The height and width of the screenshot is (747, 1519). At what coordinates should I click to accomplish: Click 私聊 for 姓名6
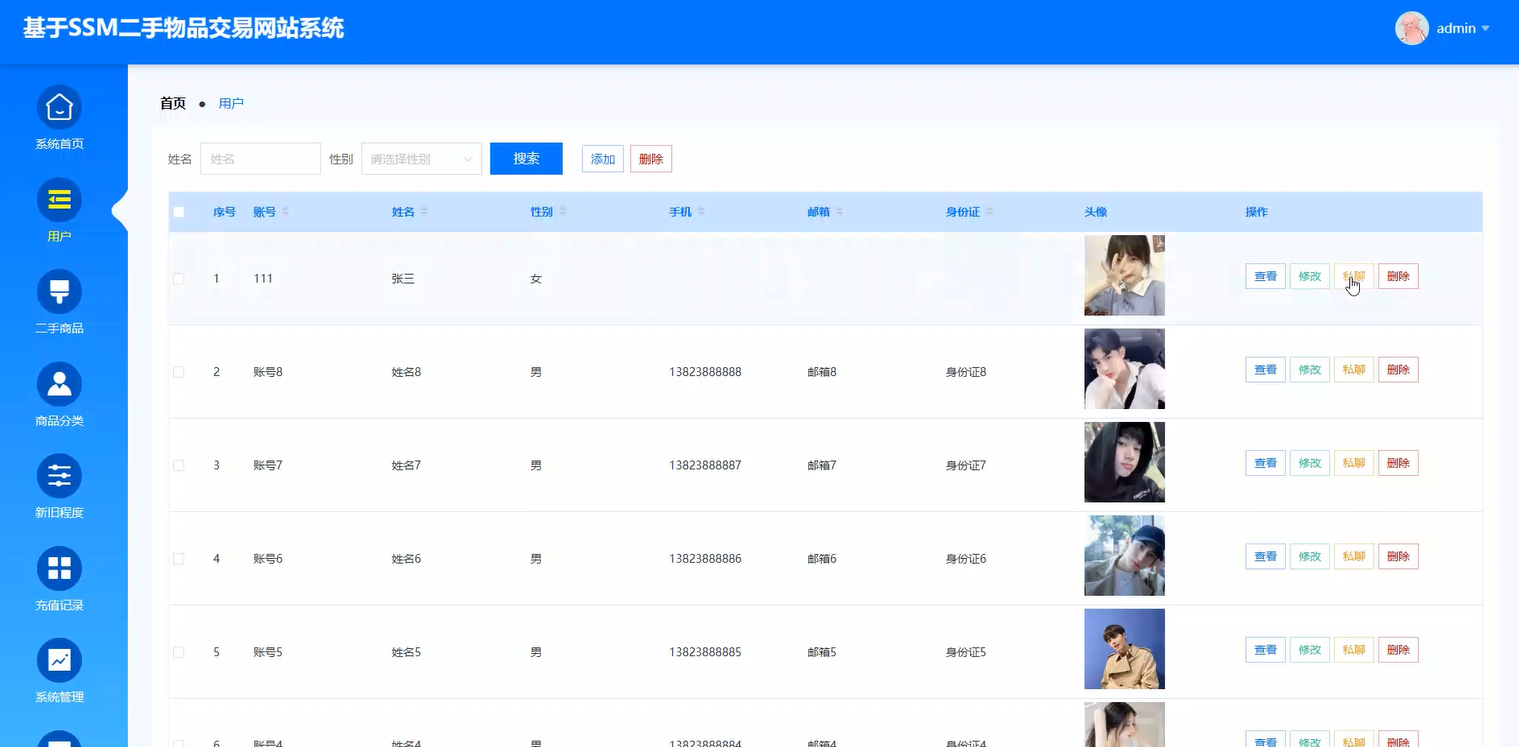[x=1354, y=556]
